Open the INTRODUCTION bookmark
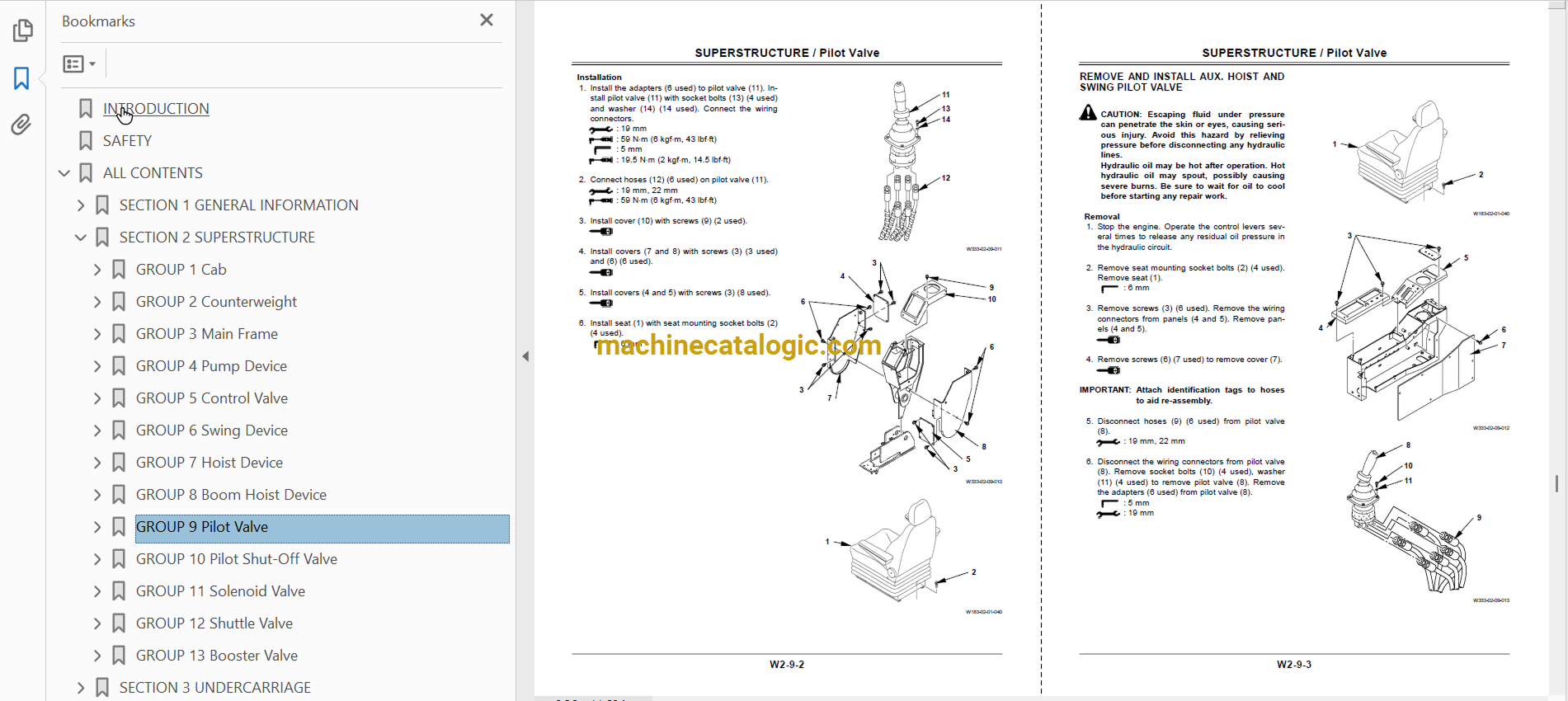Viewport: 1568px width, 701px height. point(156,109)
